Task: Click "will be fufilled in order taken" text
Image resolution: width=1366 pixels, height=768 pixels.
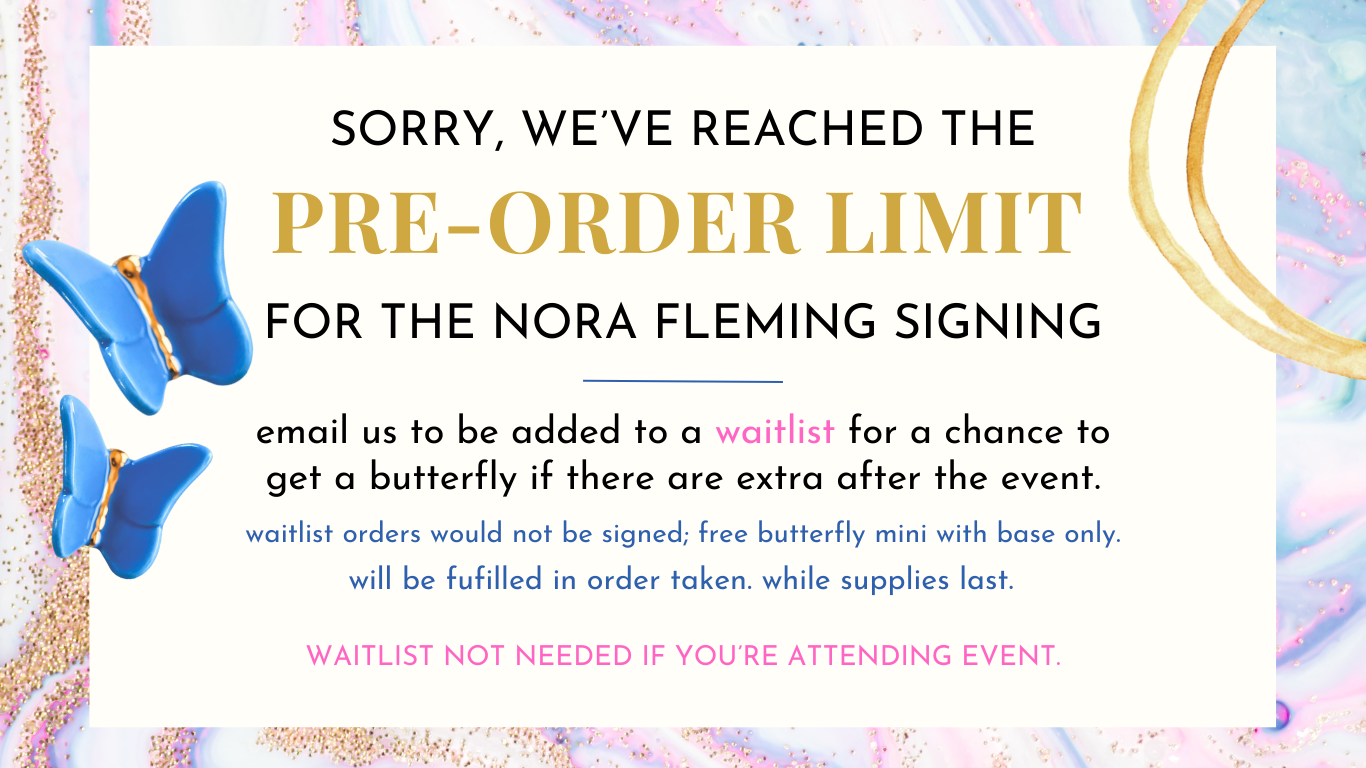Action: (550, 580)
